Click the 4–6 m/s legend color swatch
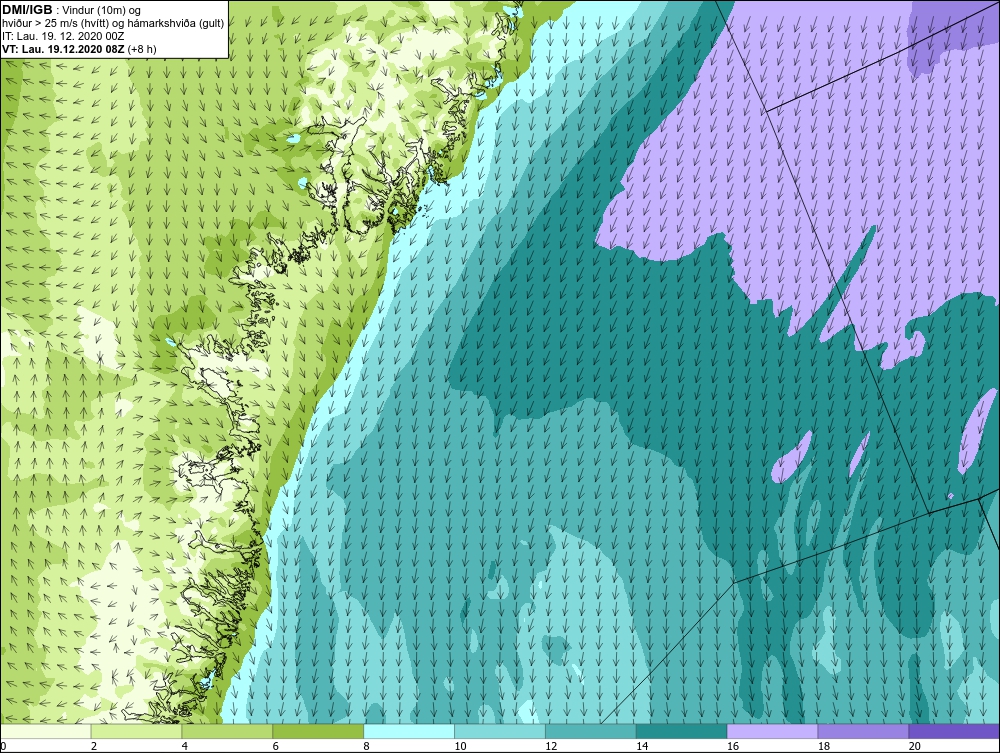Screen dimensions: 1000x753 point(227,731)
